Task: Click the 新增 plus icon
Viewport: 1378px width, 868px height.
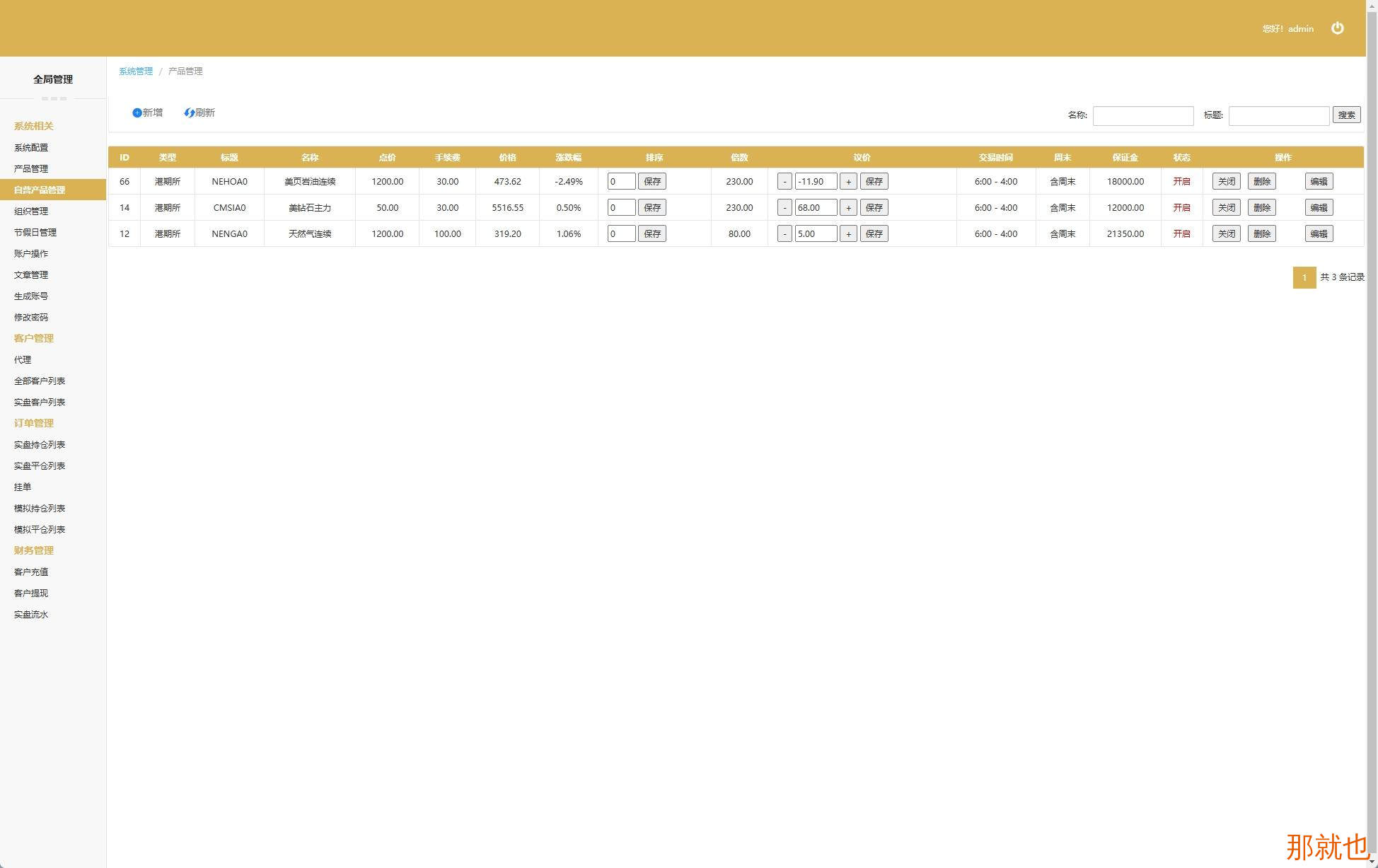Action: click(137, 112)
